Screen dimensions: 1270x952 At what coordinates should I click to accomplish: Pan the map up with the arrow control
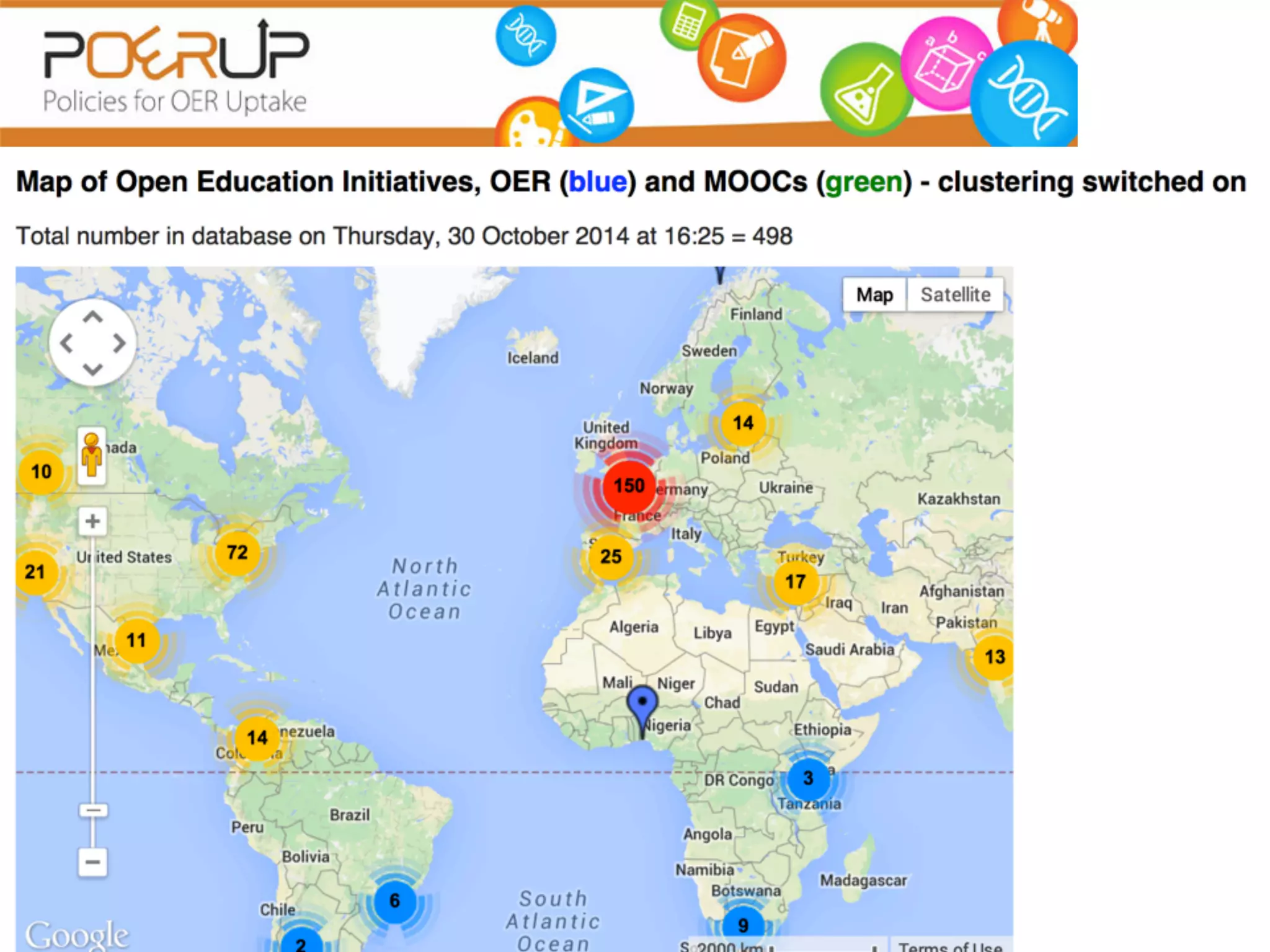[x=92, y=318]
